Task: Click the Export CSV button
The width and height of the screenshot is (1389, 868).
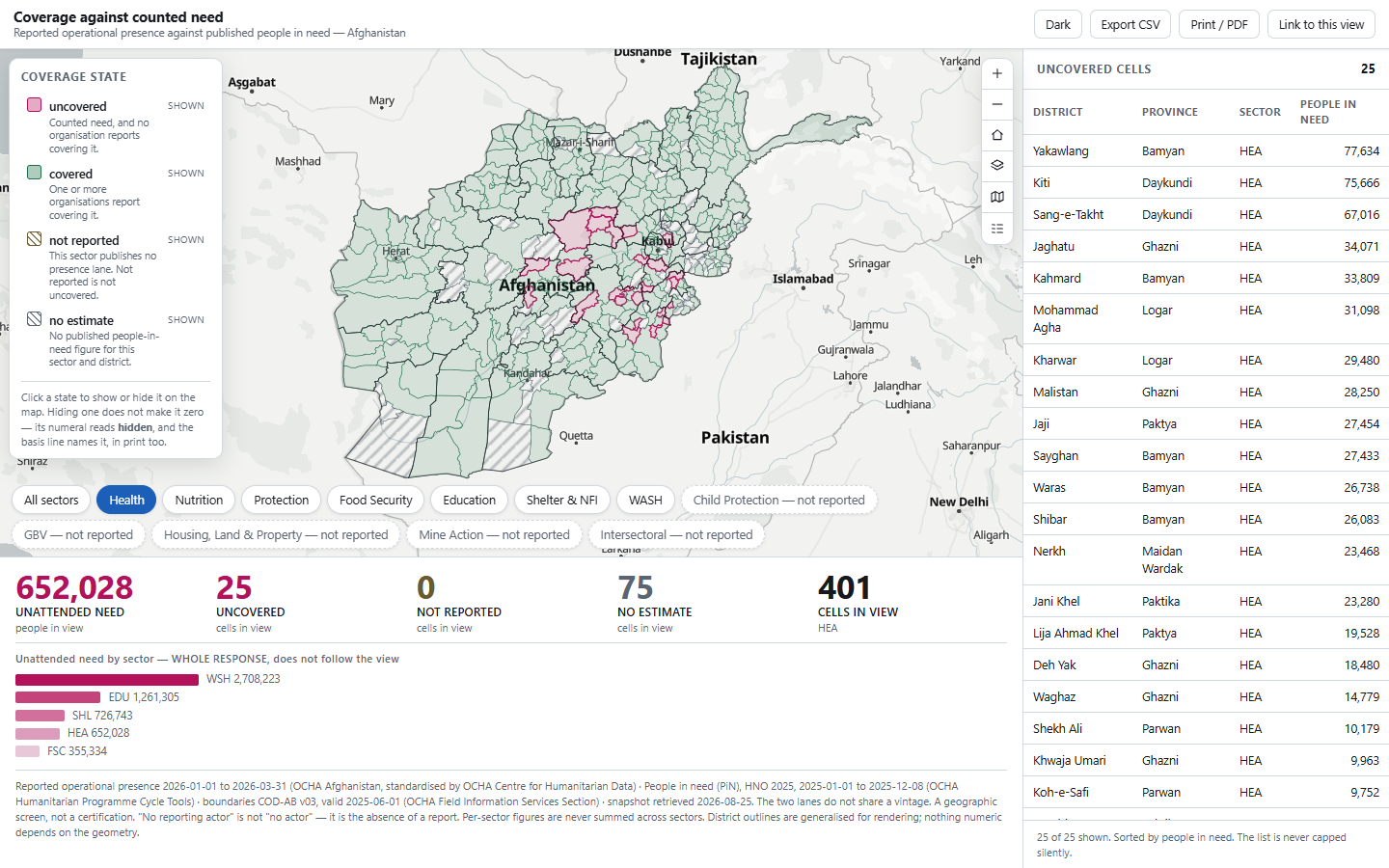Action: (1130, 24)
